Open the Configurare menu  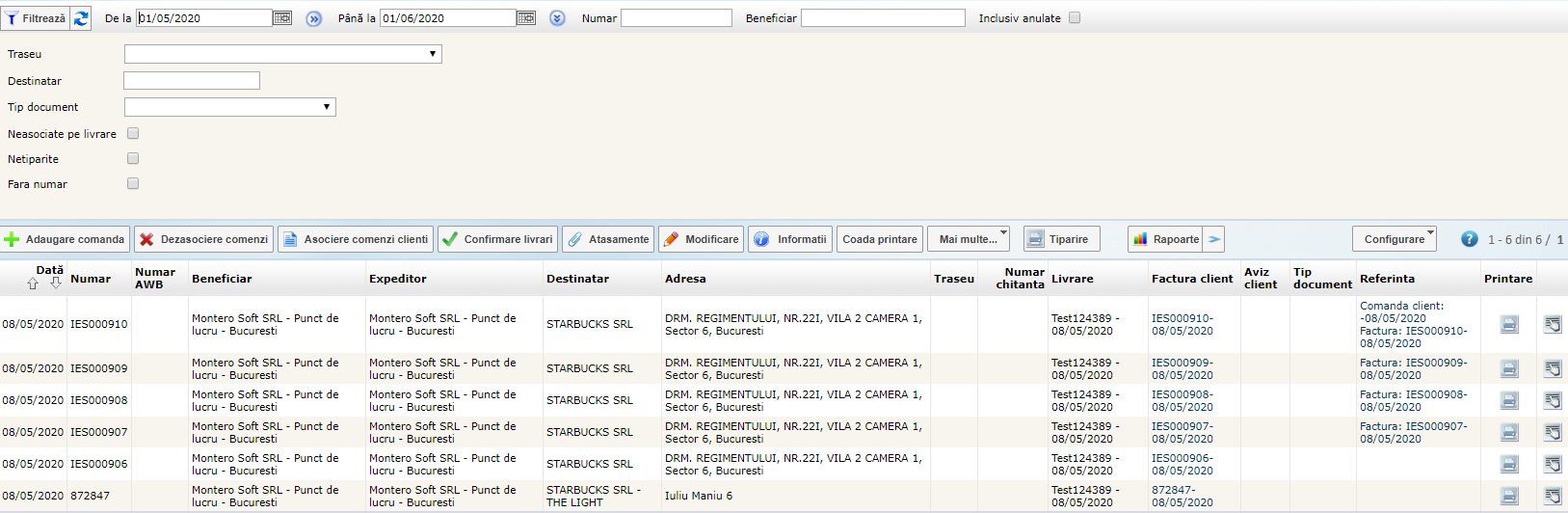pyautogui.click(x=1394, y=239)
